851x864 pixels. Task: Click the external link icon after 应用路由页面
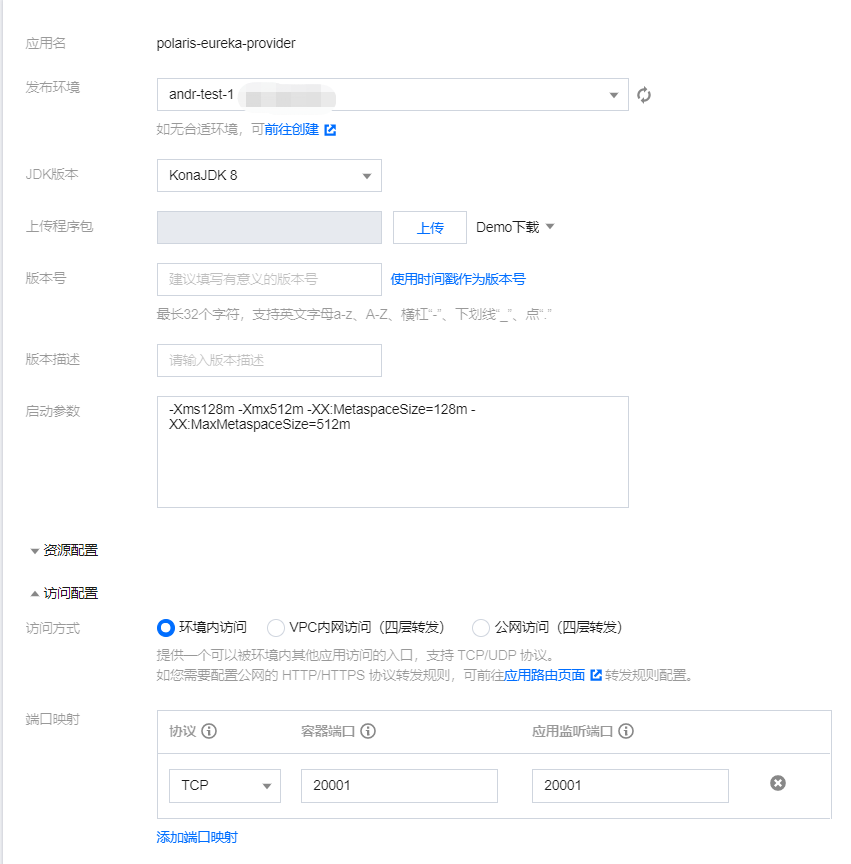596,675
